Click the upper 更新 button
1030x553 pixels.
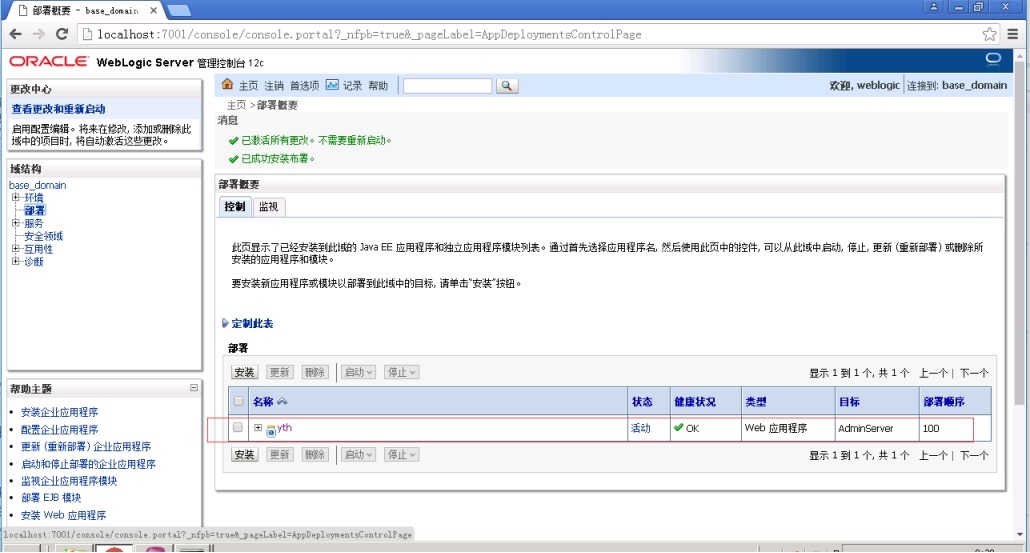[280, 372]
